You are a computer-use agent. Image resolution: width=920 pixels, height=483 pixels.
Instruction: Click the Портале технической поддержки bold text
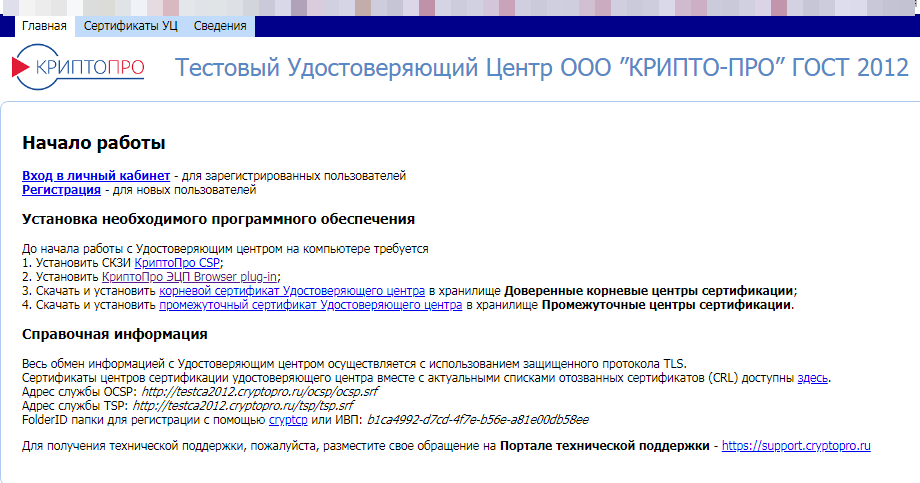point(605,446)
